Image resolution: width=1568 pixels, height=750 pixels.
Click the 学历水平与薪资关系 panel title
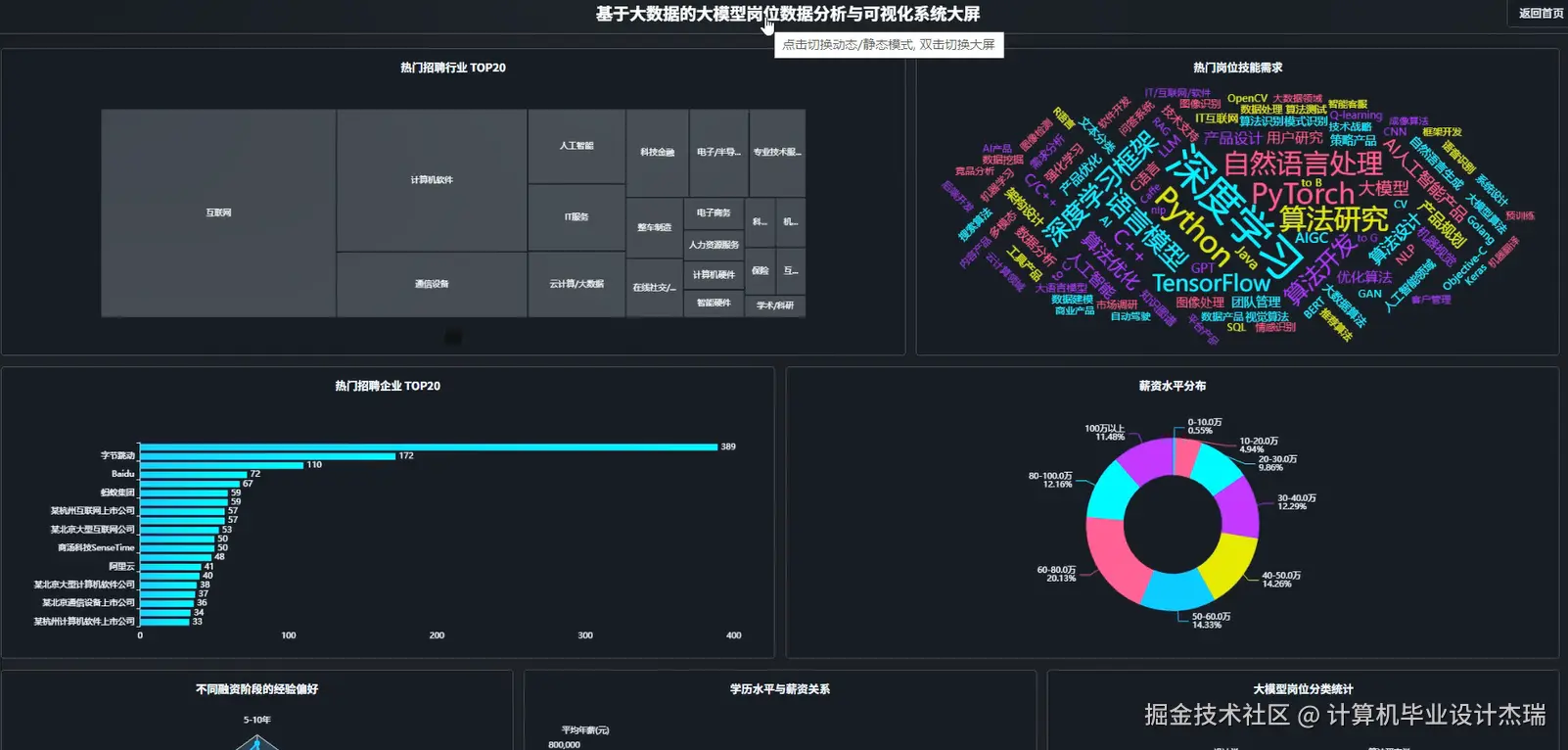[x=780, y=689]
